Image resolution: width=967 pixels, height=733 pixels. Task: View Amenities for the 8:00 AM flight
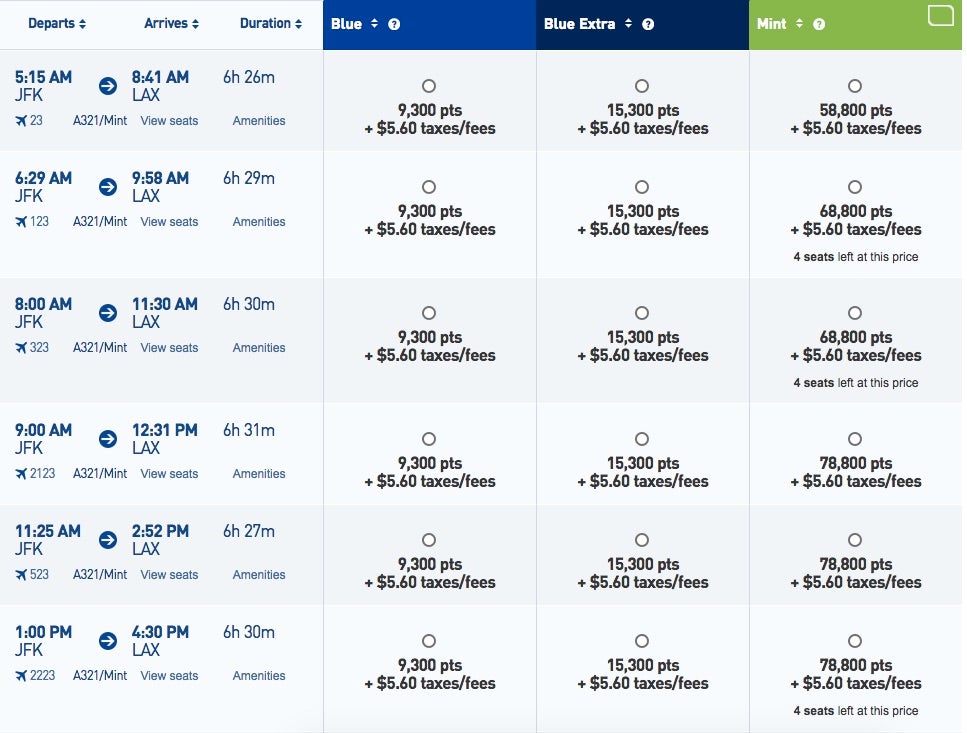(x=258, y=348)
